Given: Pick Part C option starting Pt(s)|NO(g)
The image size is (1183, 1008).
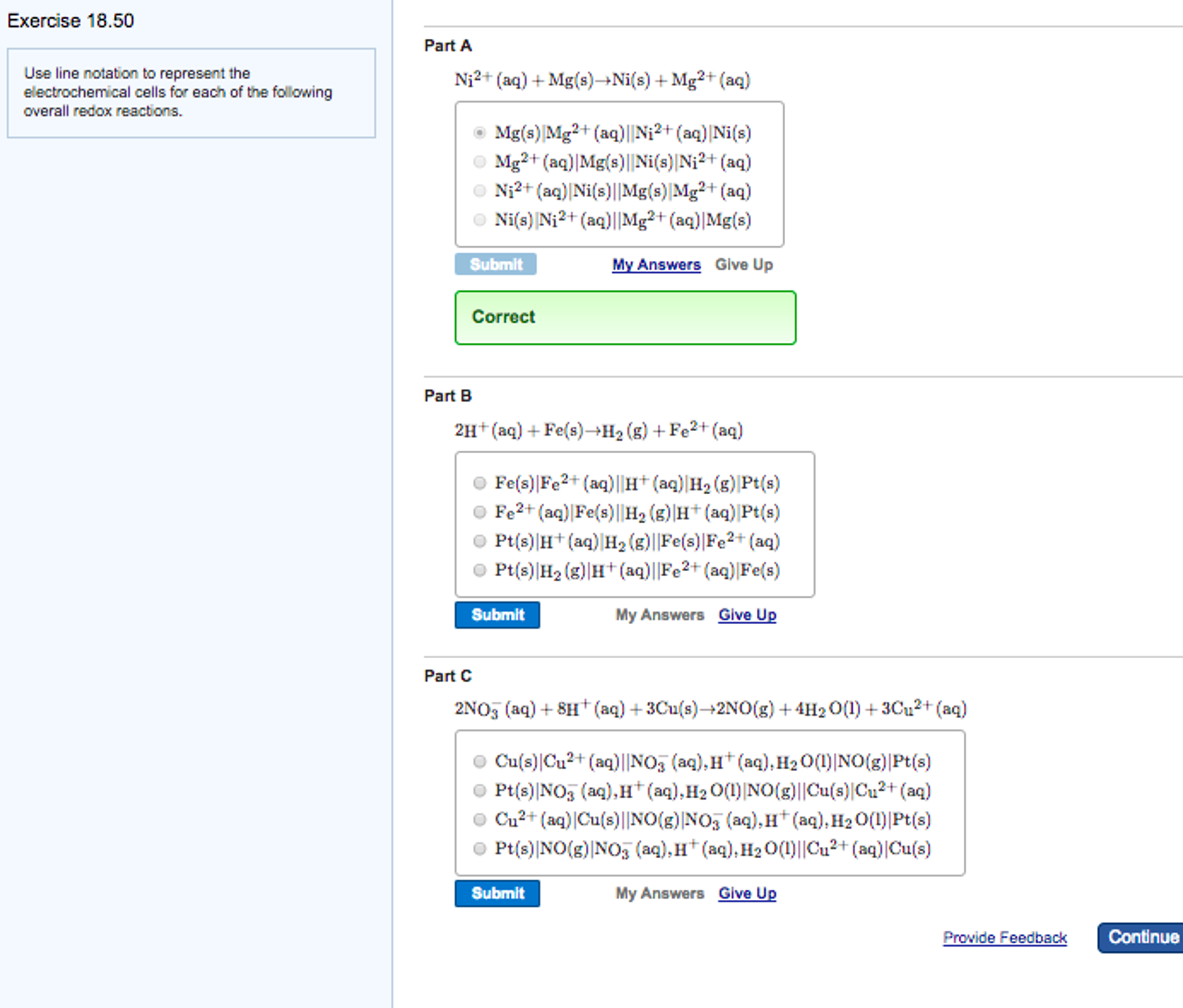Looking at the screenshot, I should point(479,848).
